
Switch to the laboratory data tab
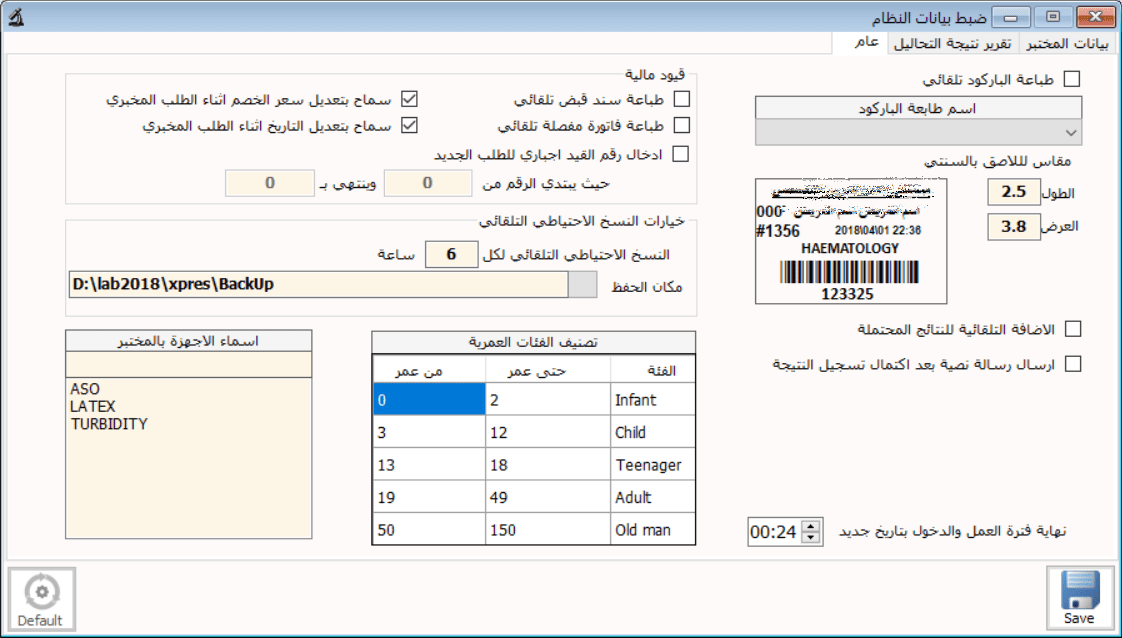click(1068, 43)
